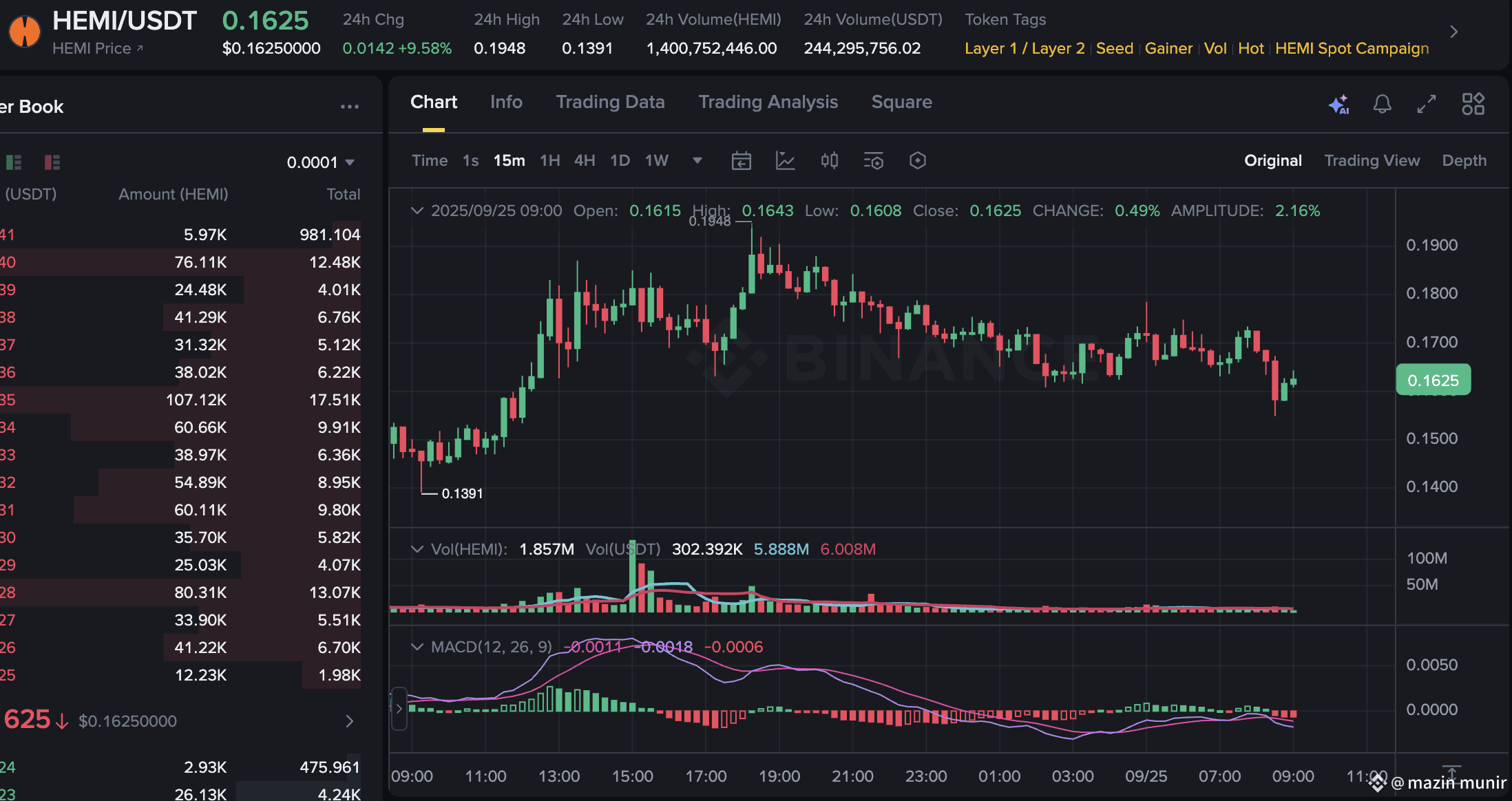Click the Vol token tag
The height and width of the screenshot is (801, 1512).
coord(1215,49)
